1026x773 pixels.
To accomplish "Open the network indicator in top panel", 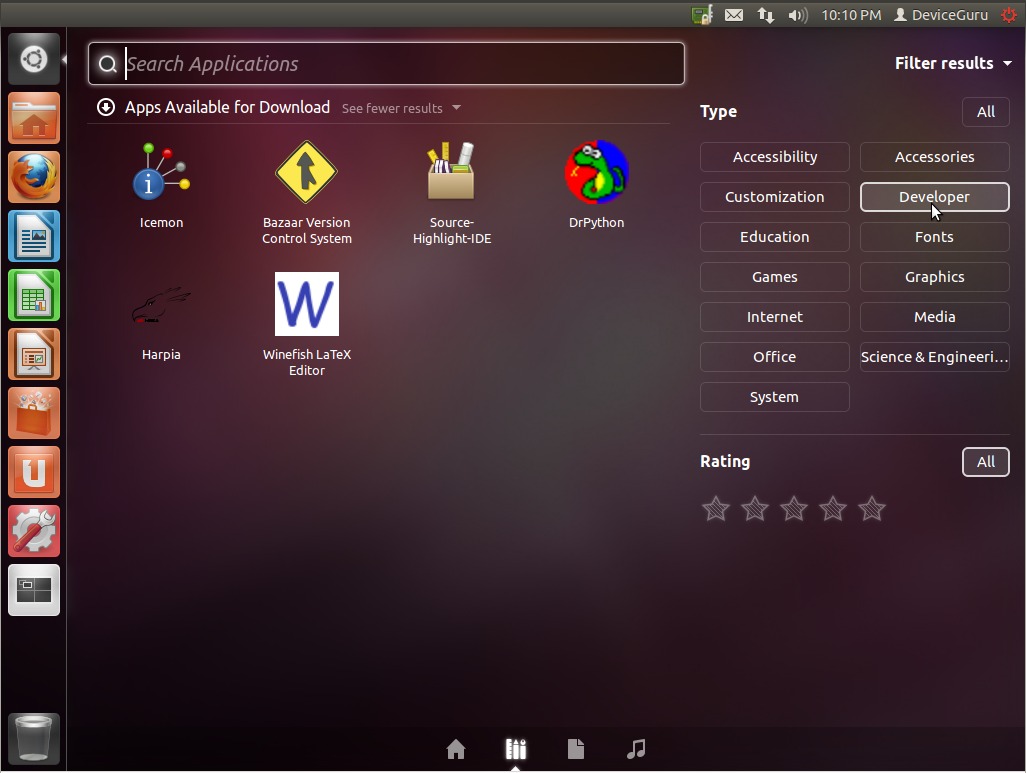I will pyautogui.click(x=766, y=14).
